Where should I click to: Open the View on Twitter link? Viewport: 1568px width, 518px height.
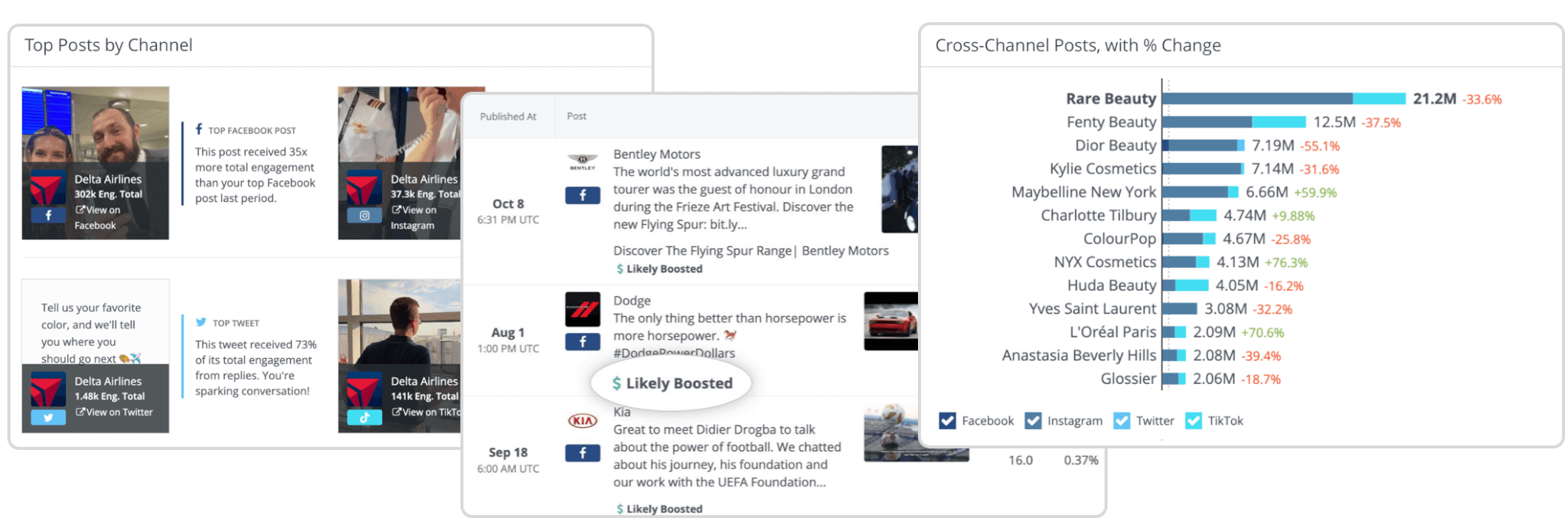point(113,412)
